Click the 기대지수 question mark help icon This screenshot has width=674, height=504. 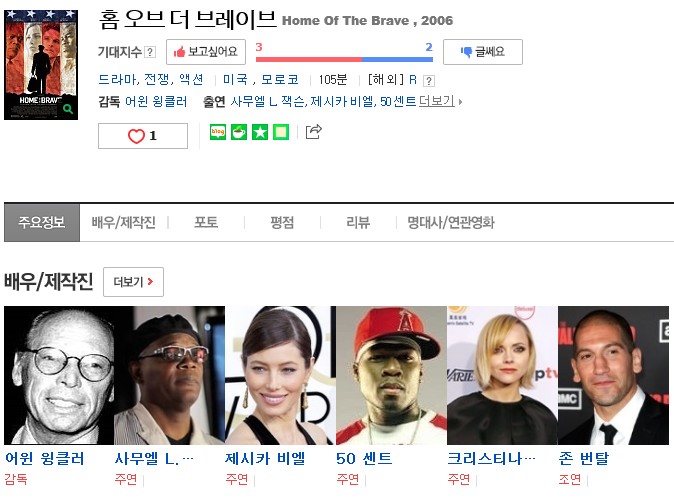[150, 52]
